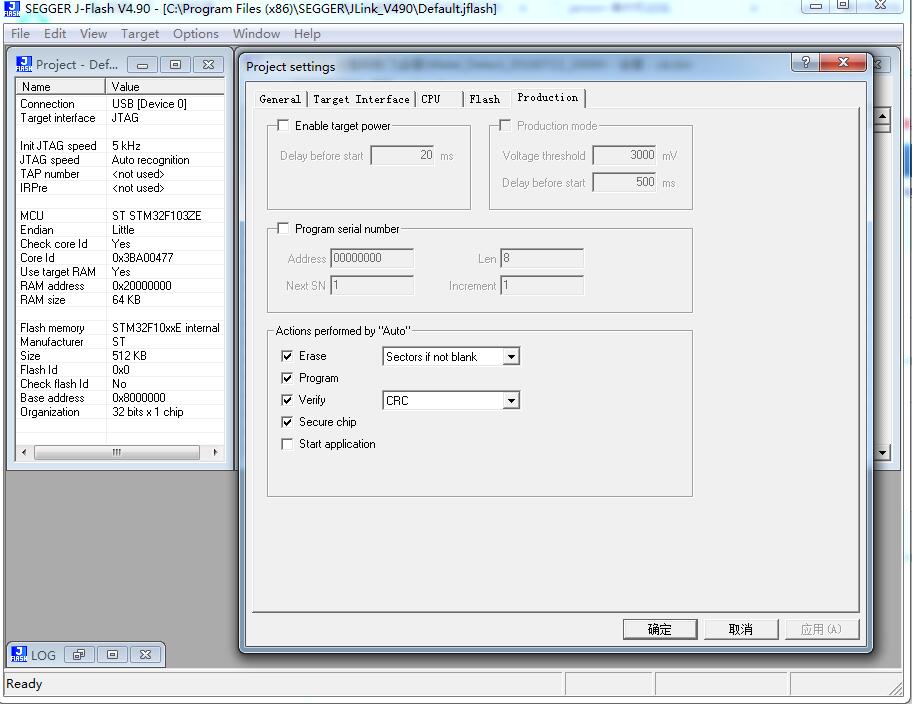Open the File menu
Image resolution: width=912 pixels, height=704 pixels.
coord(20,34)
